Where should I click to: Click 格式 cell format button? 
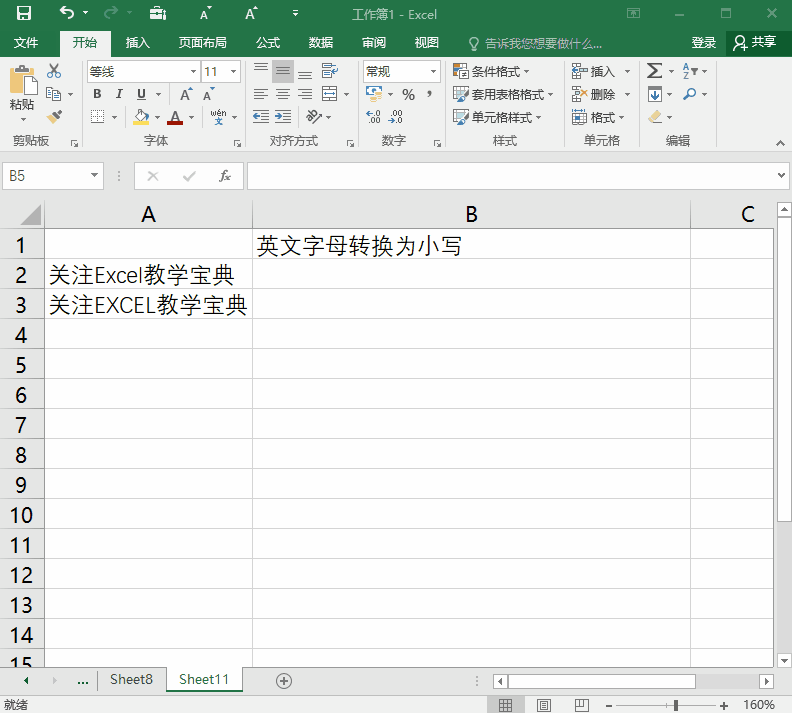coord(599,117)
